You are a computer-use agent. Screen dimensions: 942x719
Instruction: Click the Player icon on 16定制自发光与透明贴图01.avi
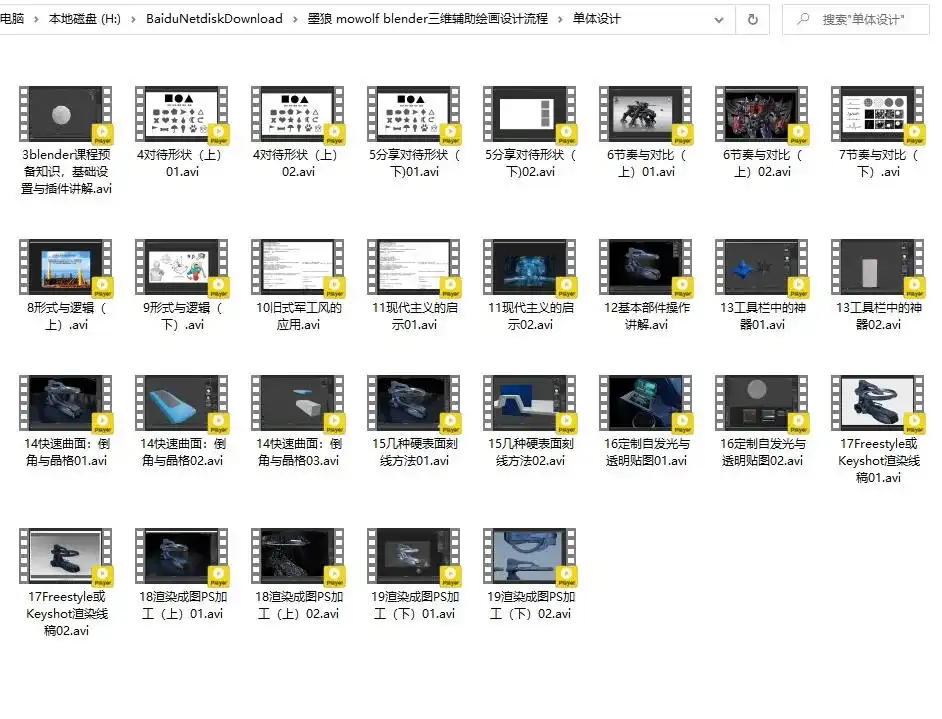pos(682,423)
